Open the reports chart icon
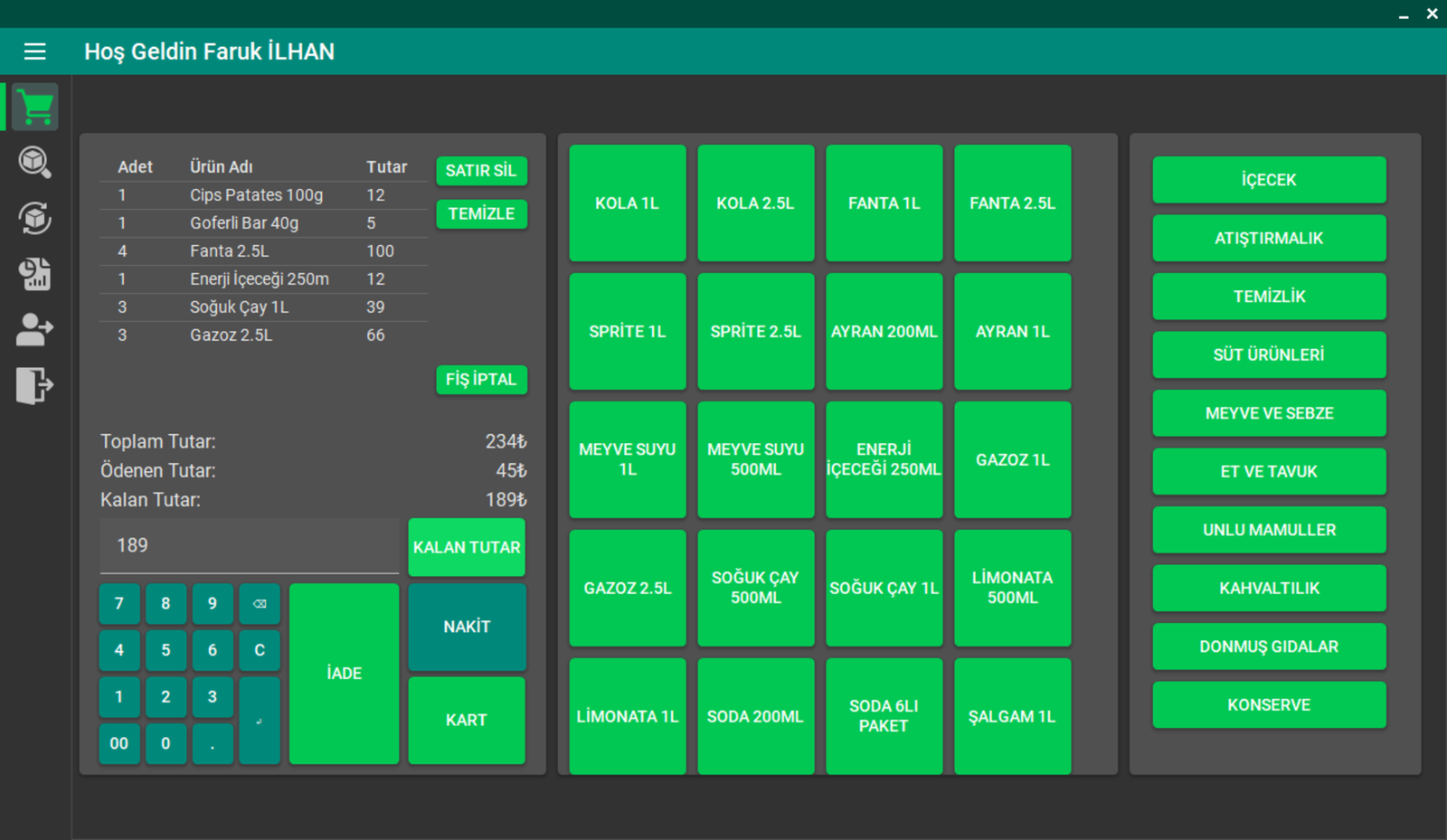Screen dimensions: 1447x840 [x=35, y=274]
